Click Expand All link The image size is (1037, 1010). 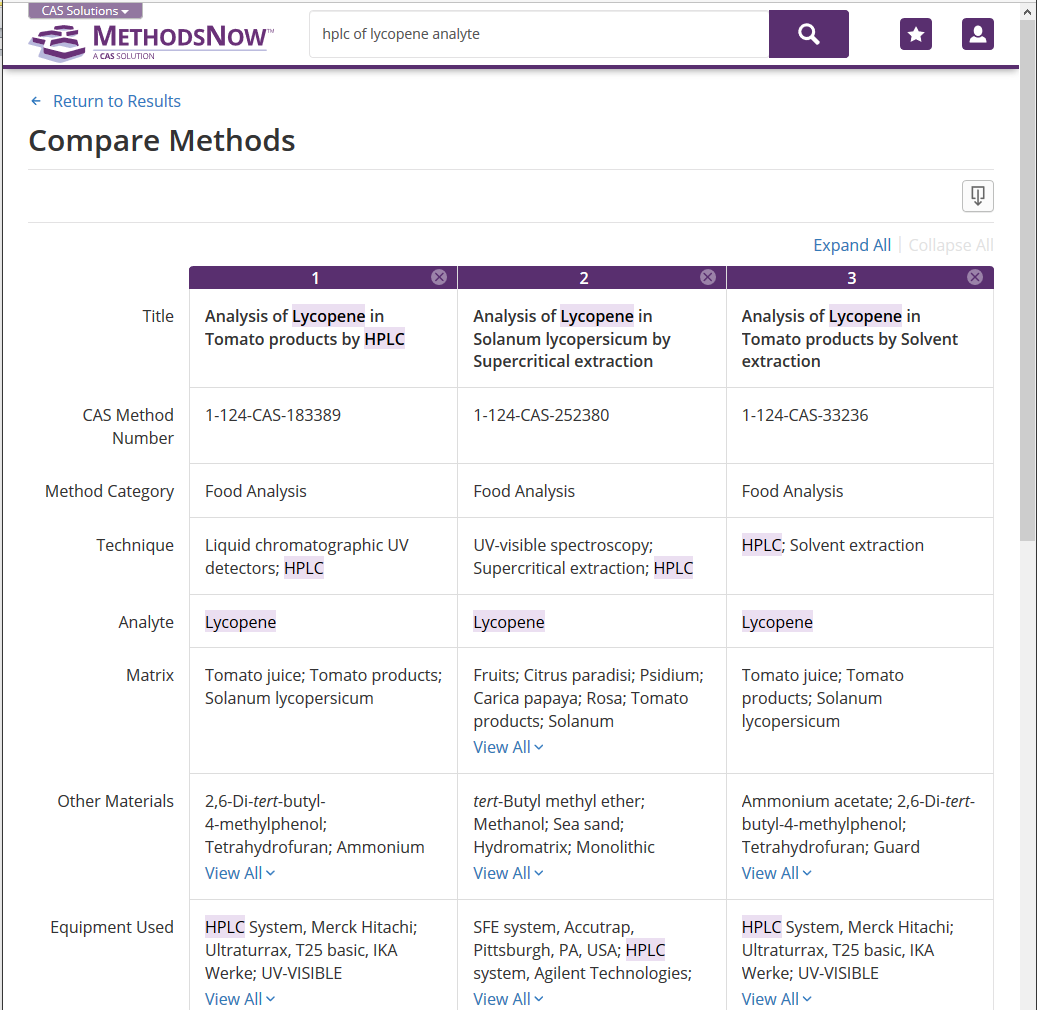click(x=851, y=245)
